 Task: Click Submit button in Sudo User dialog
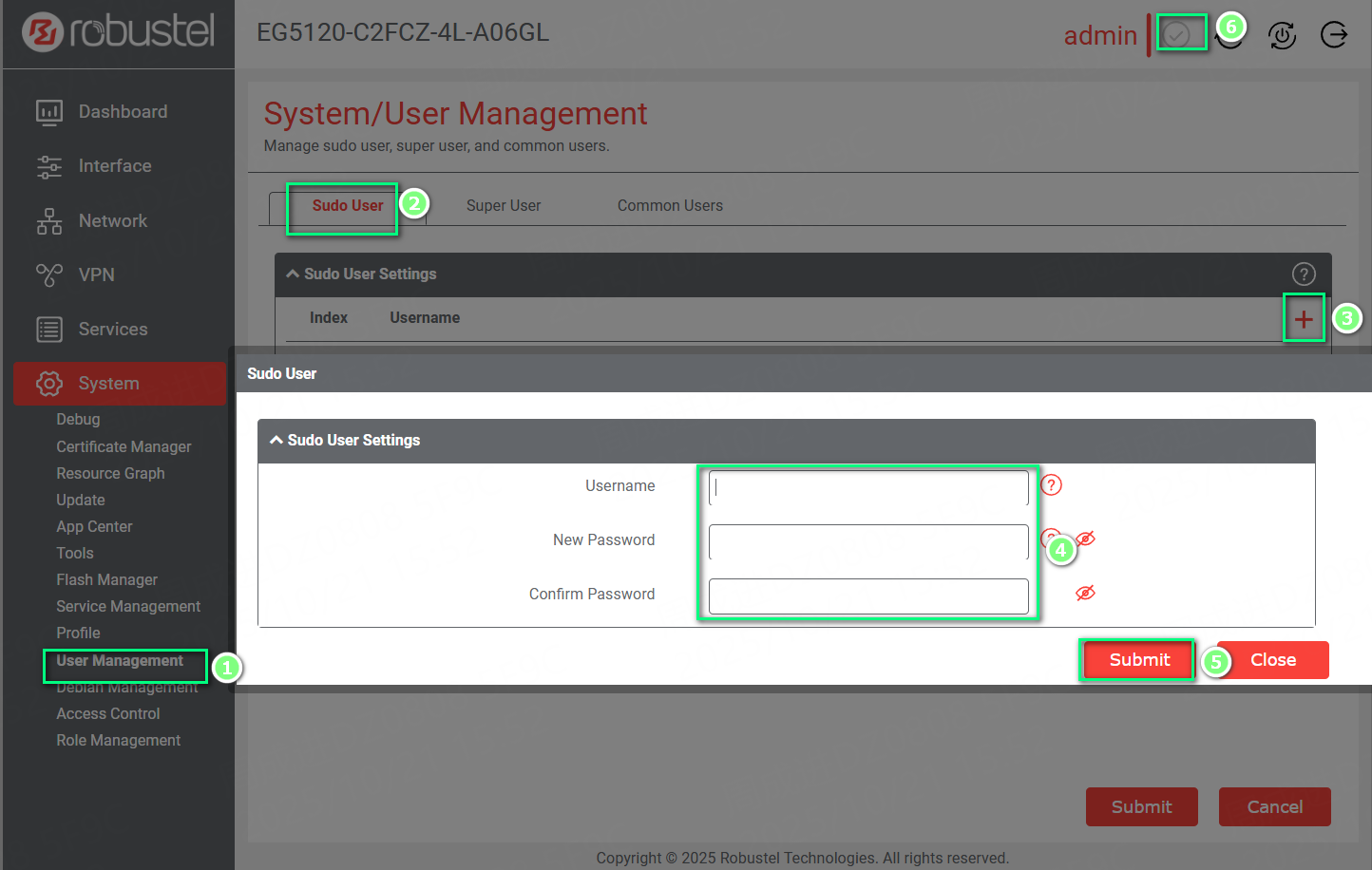[1138, 660]
